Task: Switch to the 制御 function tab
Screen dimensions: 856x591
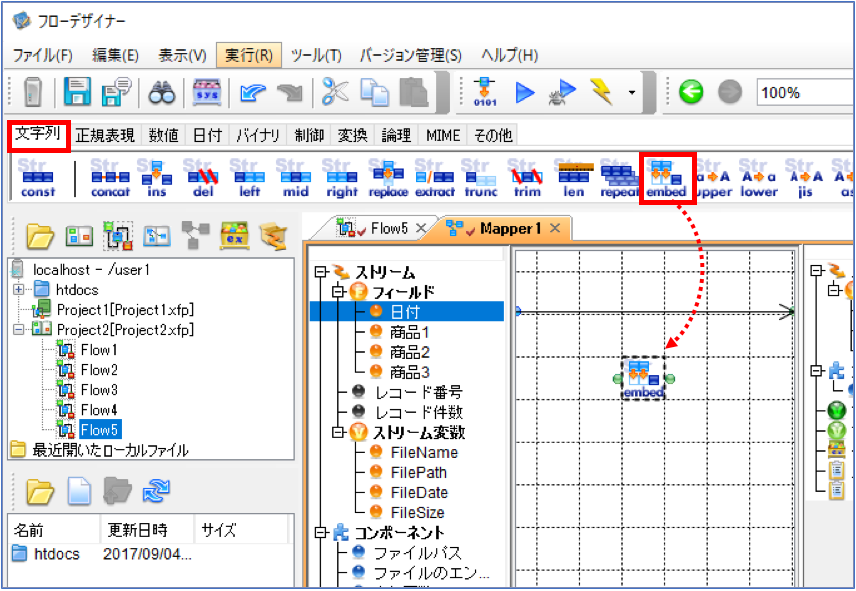Action: 310,135
